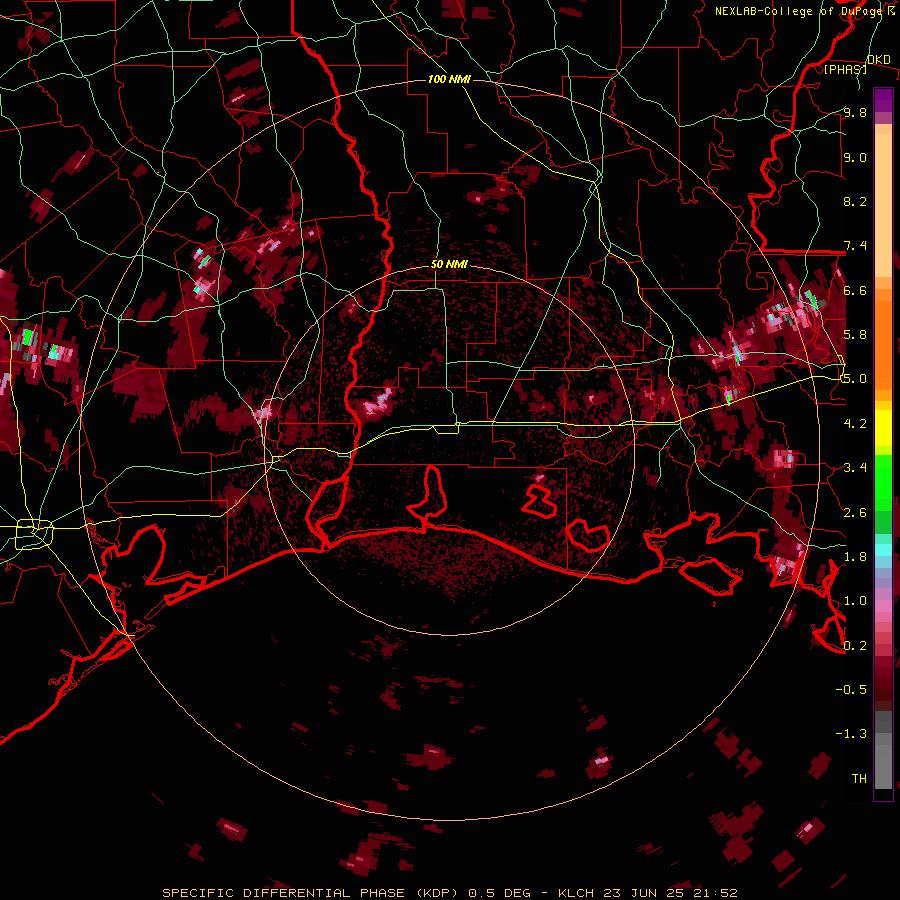Click the -0.5 legend value
The height and width of the screenshot is (900, 900).
click(851, 690)
